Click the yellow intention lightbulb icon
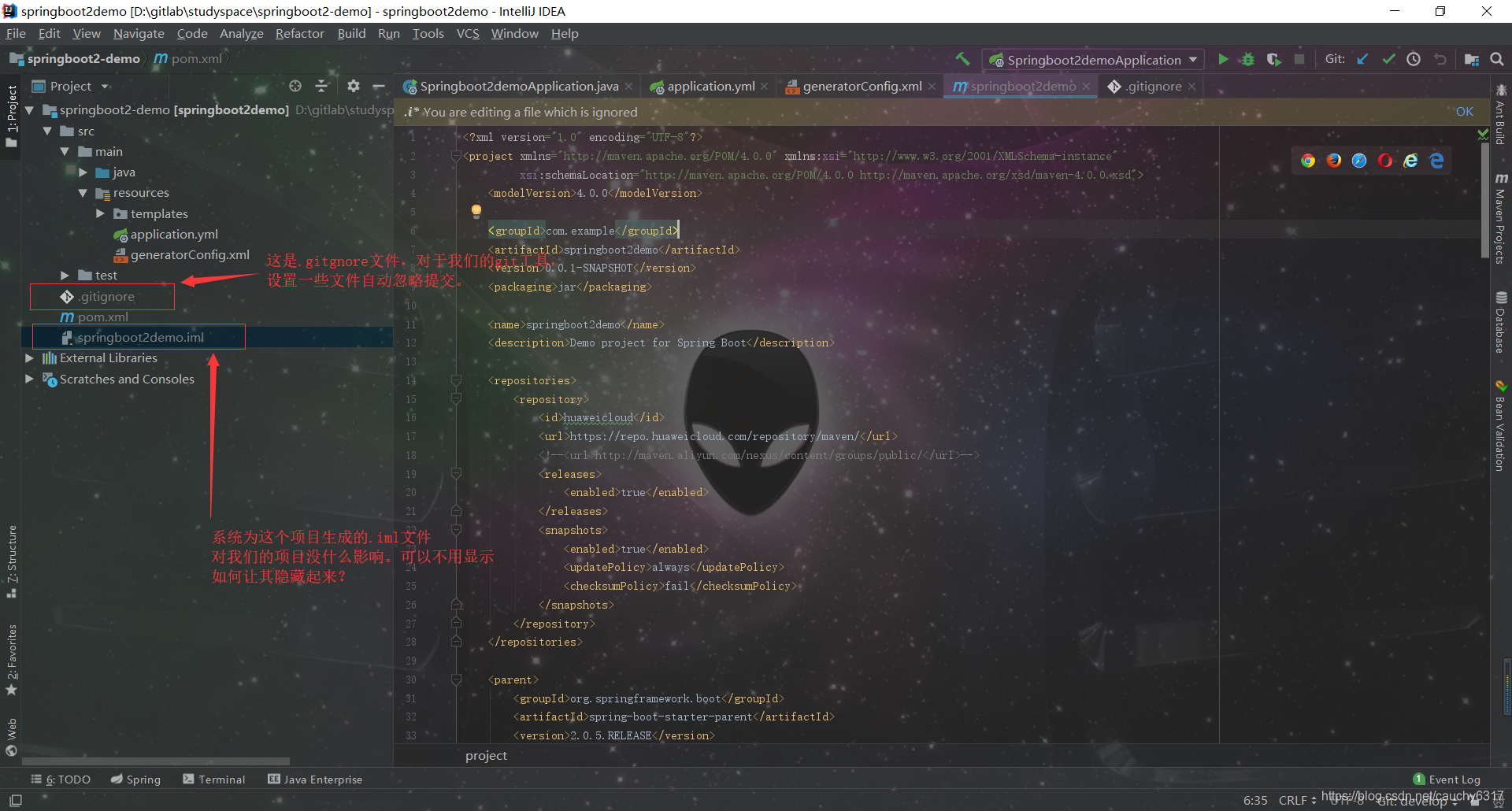1512x811 pixels. click(476, 211)
